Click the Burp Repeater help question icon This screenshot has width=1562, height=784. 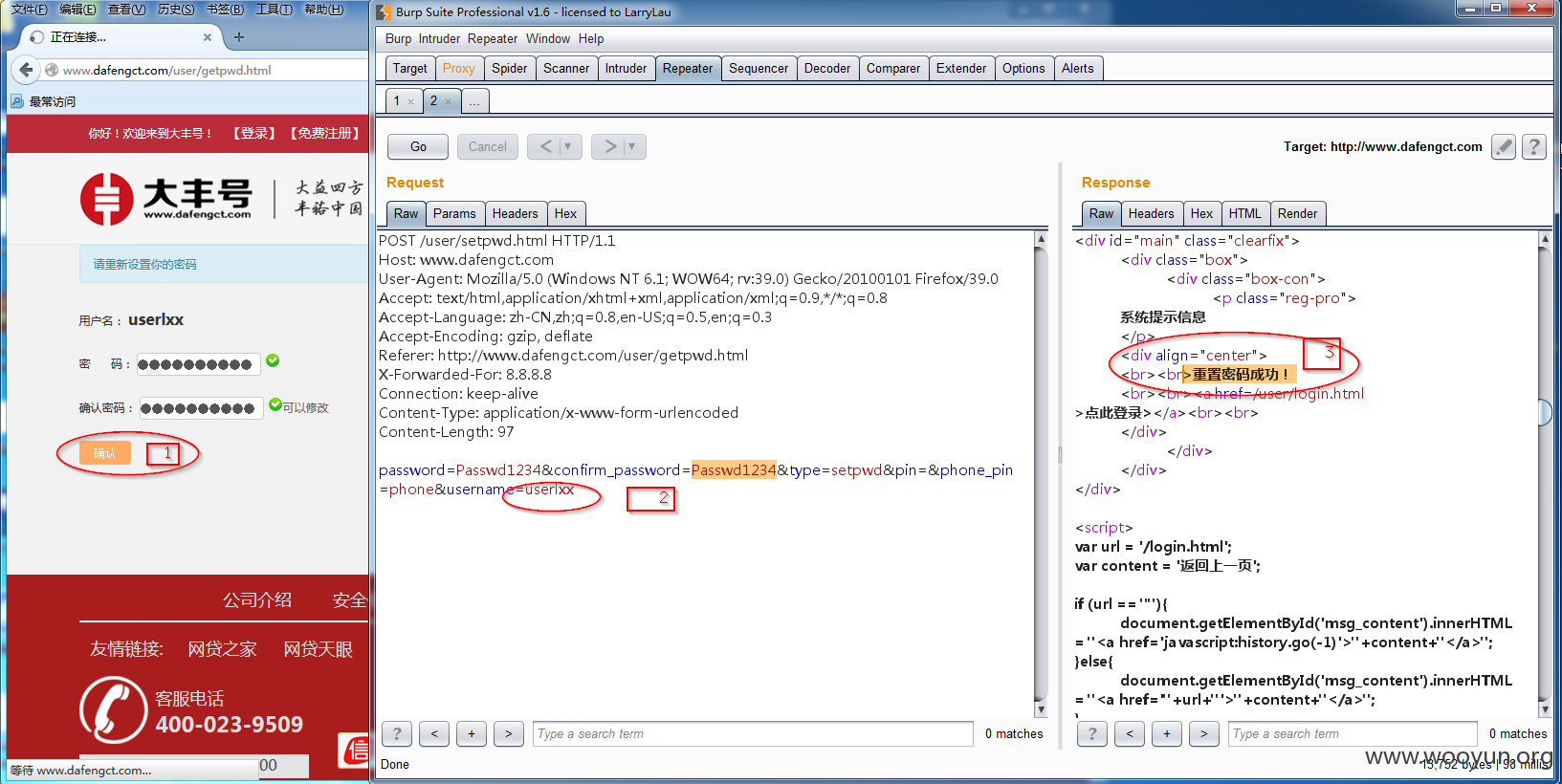pyautogui.click(x=1534, y=146)
